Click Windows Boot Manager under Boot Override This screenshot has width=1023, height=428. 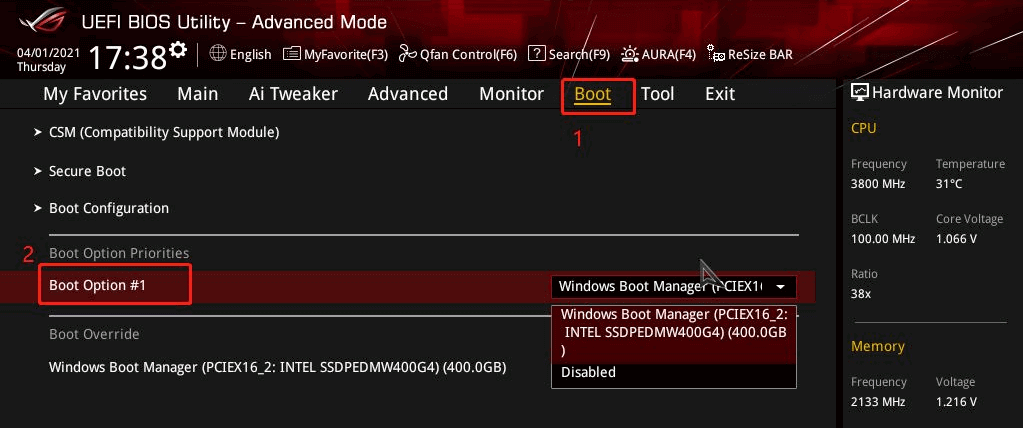[x=278, y=367]
